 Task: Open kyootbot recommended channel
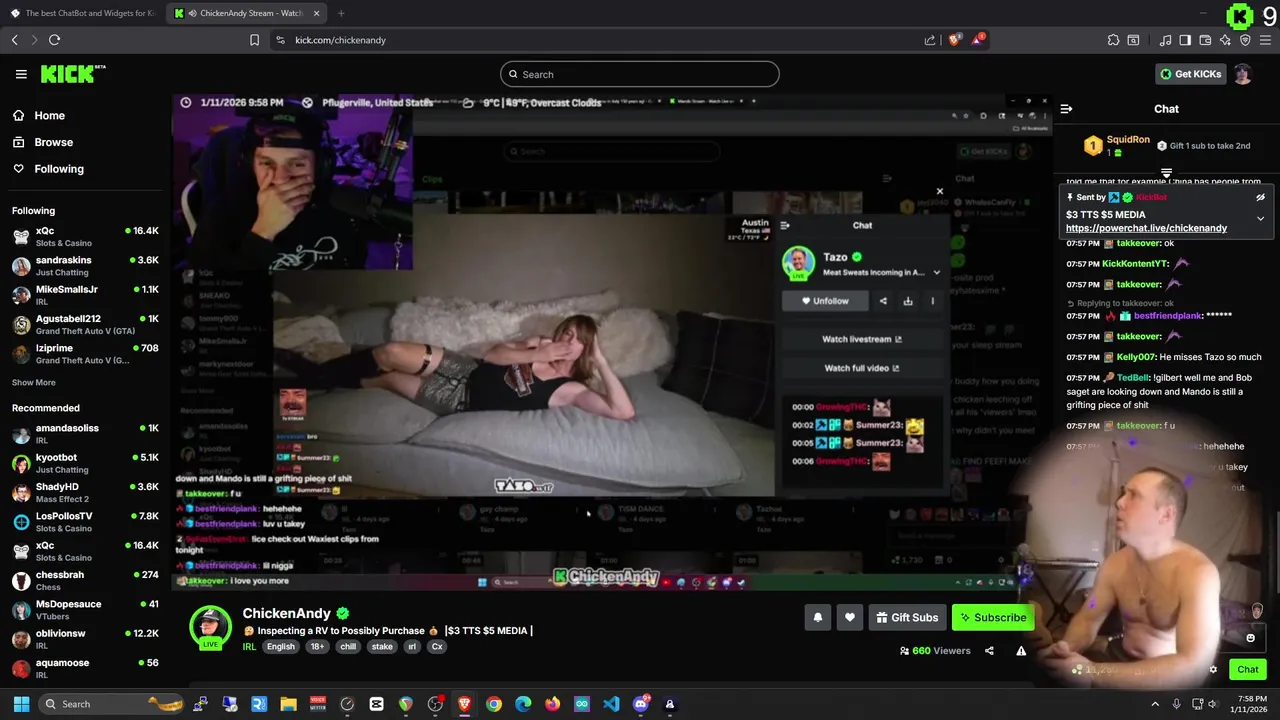(x=85, y=463)
